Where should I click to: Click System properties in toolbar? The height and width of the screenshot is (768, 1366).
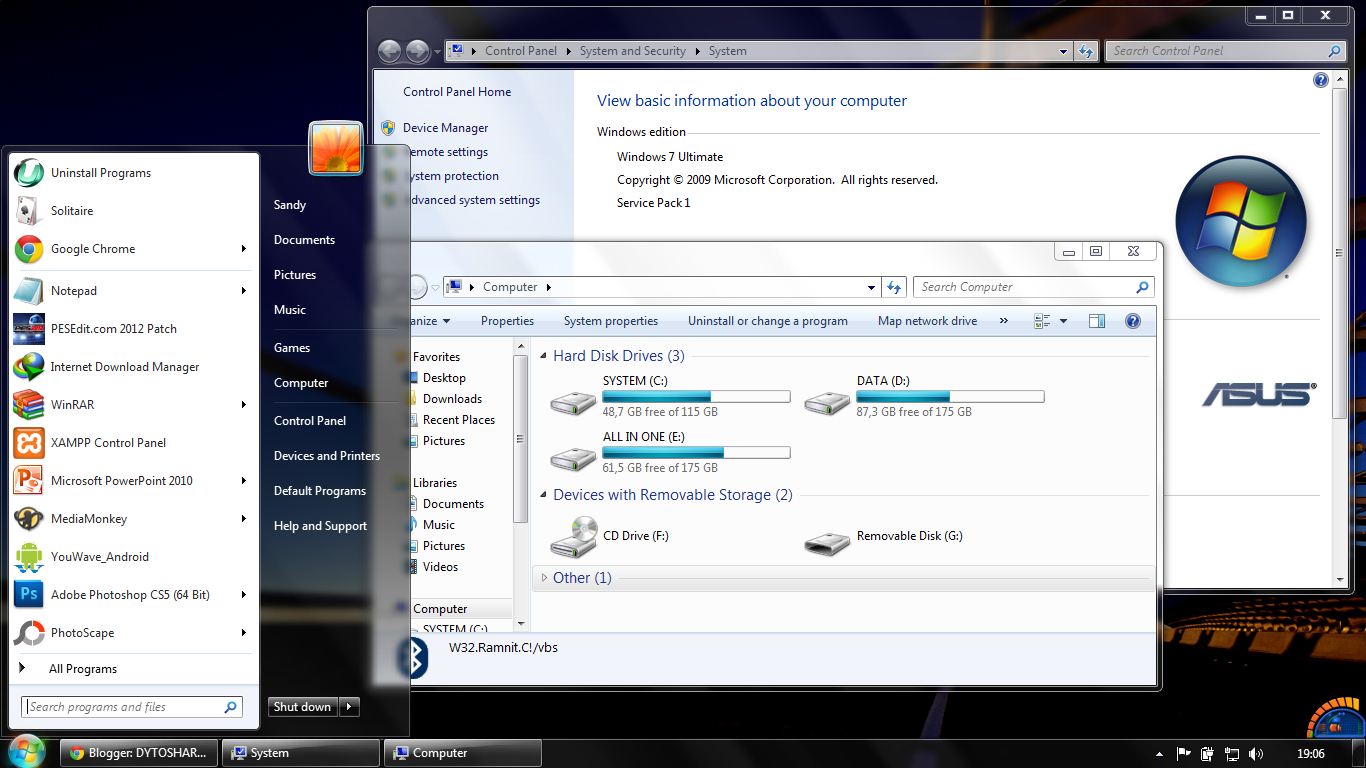coord(611,321)
